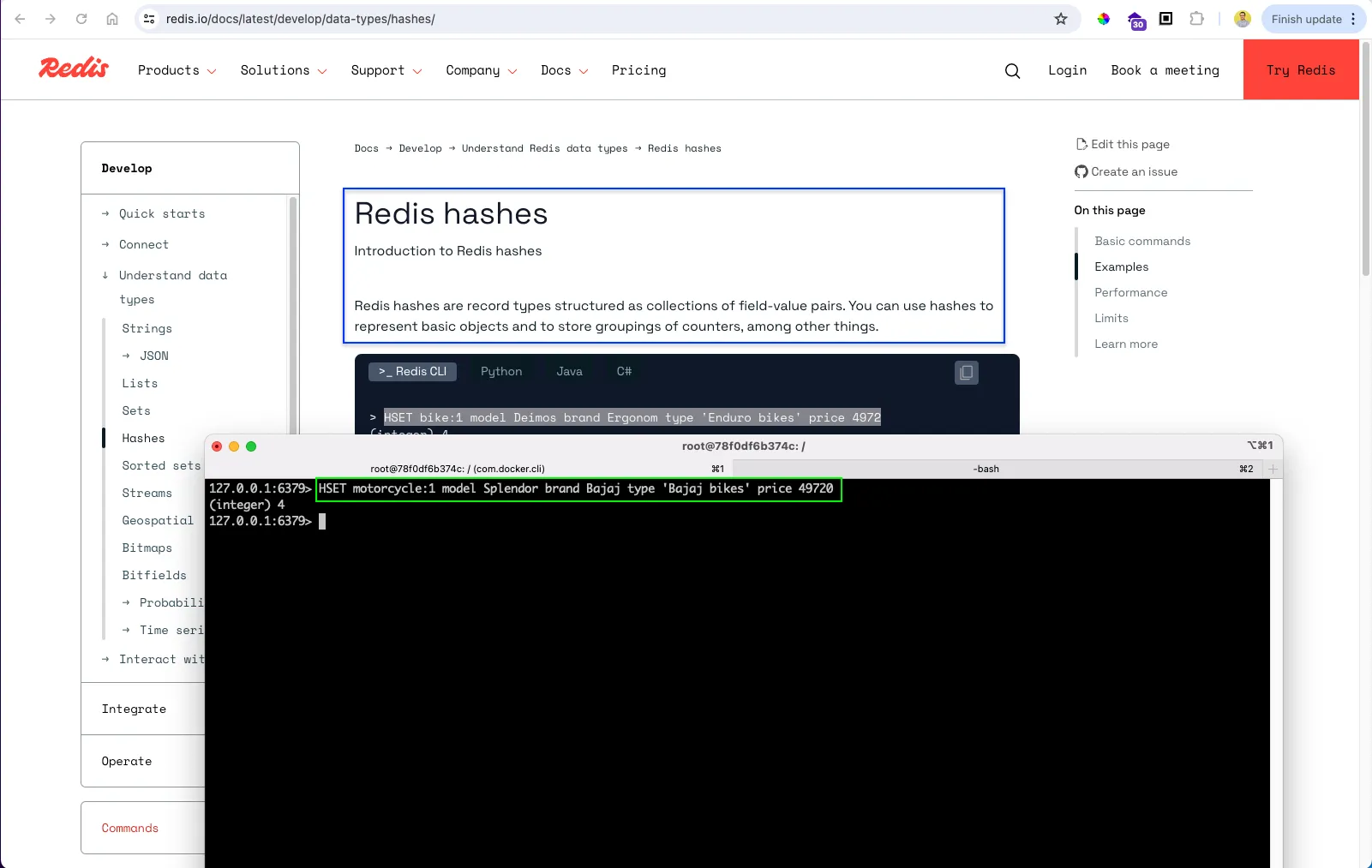Open the site information icon in address bar

click(x=149, y=19)
